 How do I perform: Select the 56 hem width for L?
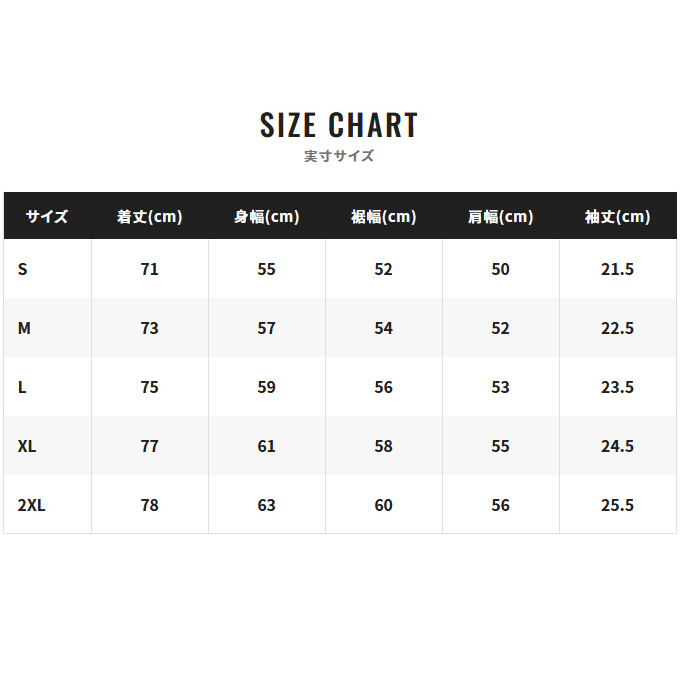point(384,387)
